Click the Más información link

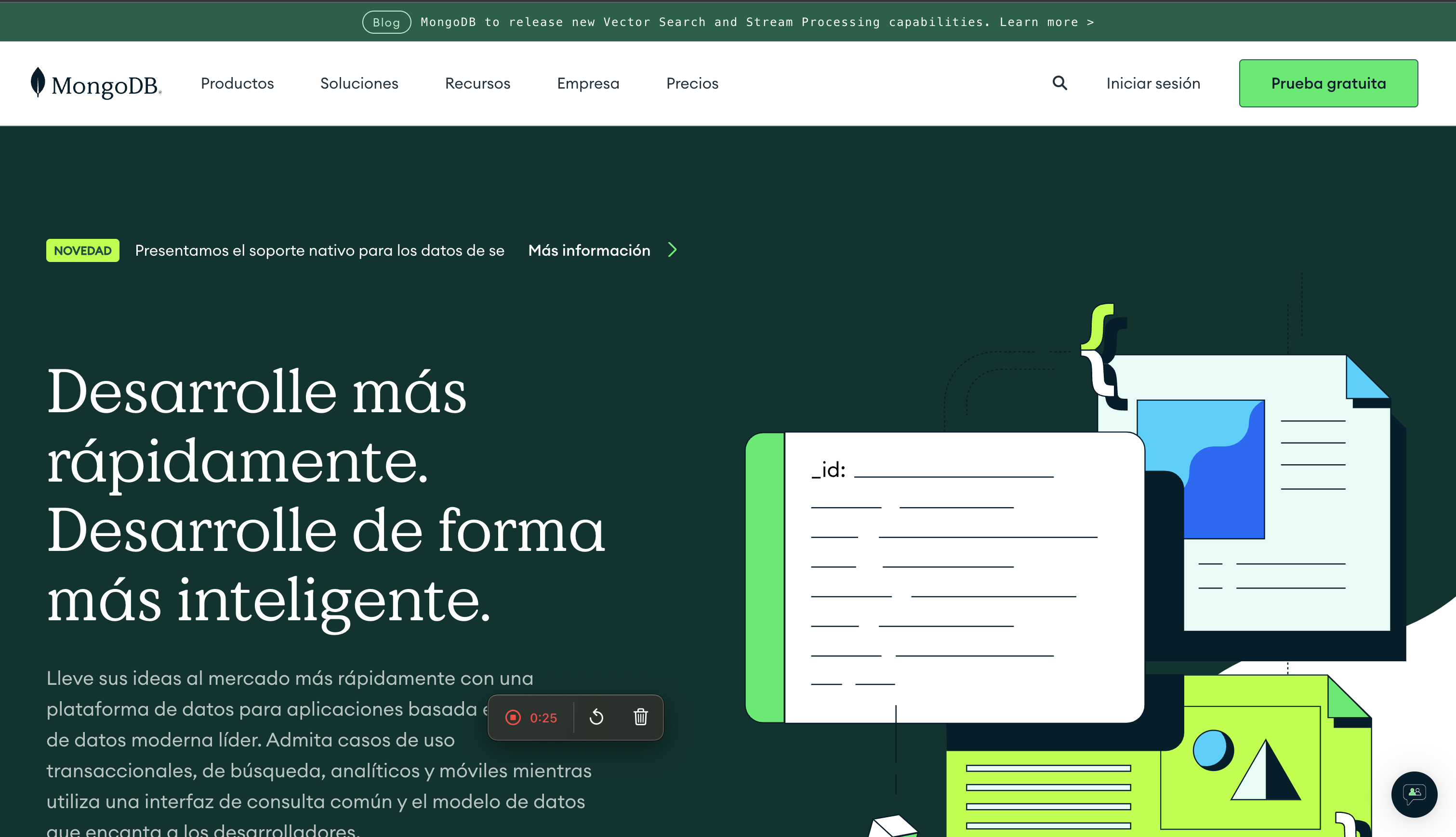589,250
